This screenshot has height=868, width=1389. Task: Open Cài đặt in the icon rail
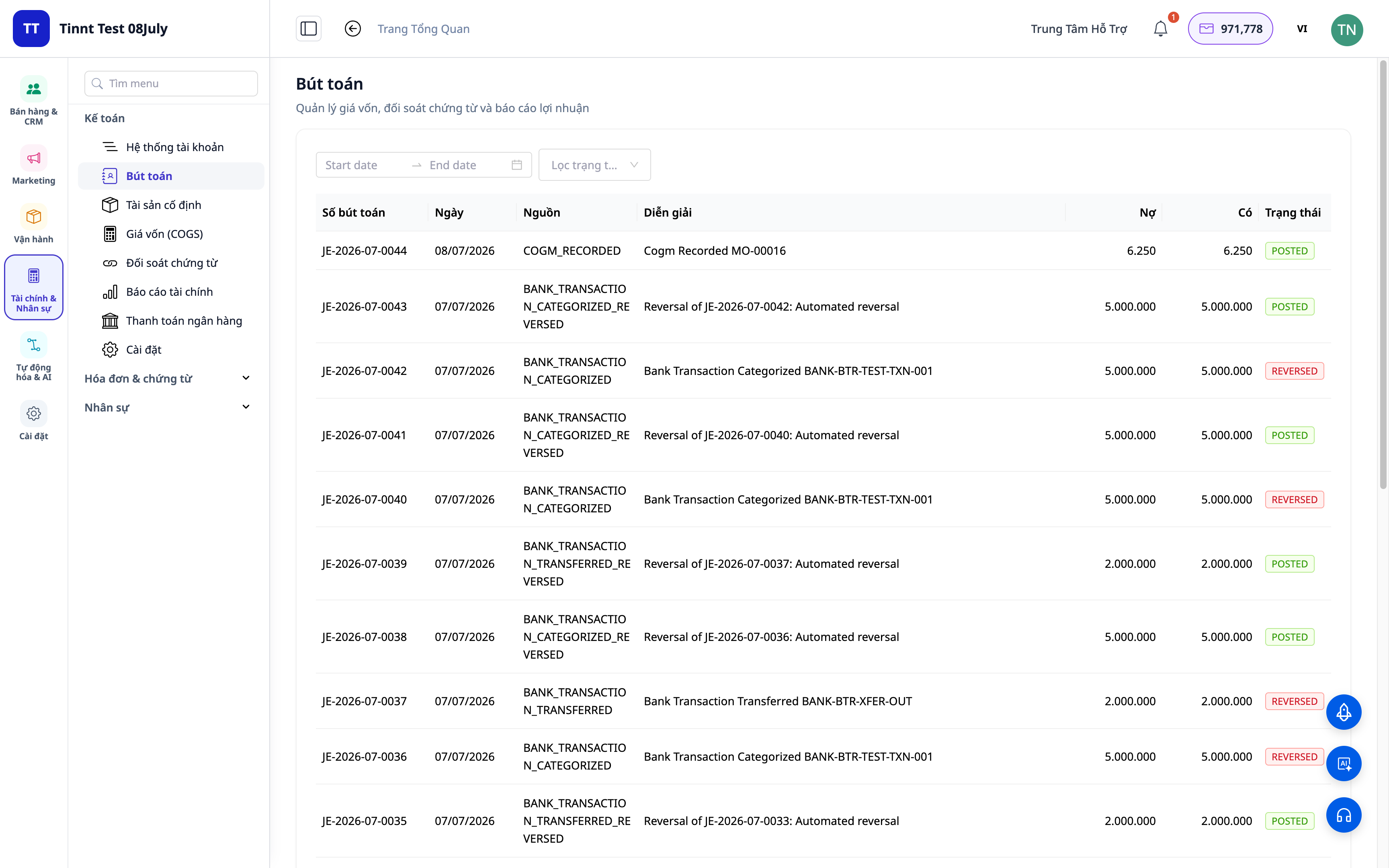pos(33,421)
